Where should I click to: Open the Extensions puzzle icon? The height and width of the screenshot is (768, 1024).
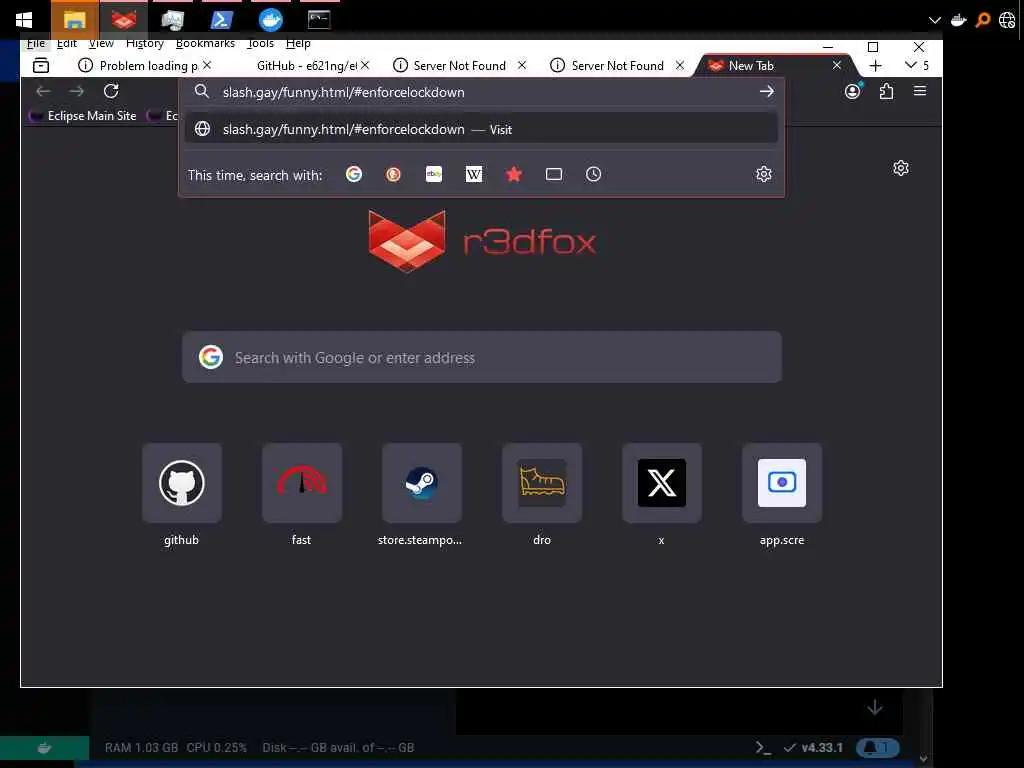(886, 91)
